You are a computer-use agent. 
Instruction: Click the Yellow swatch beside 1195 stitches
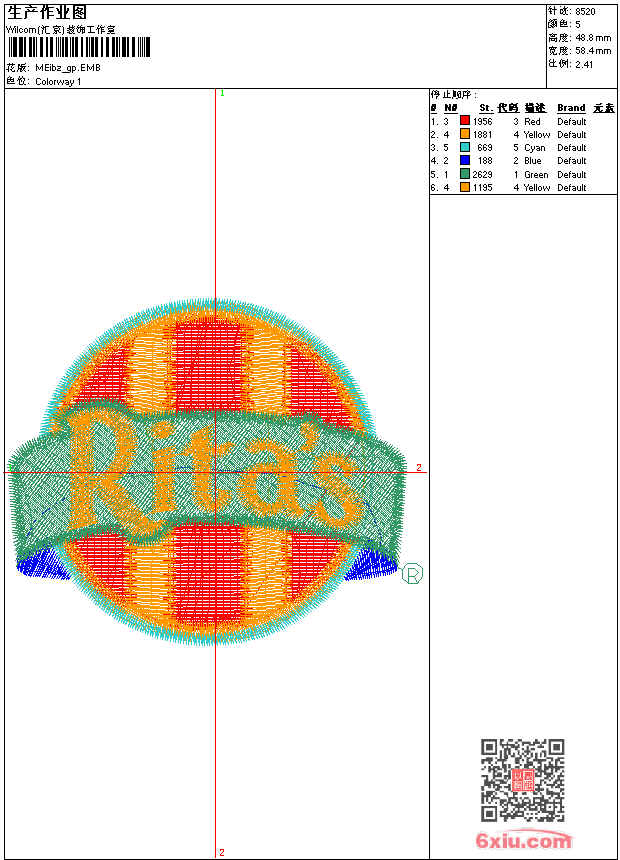point(465,187)
